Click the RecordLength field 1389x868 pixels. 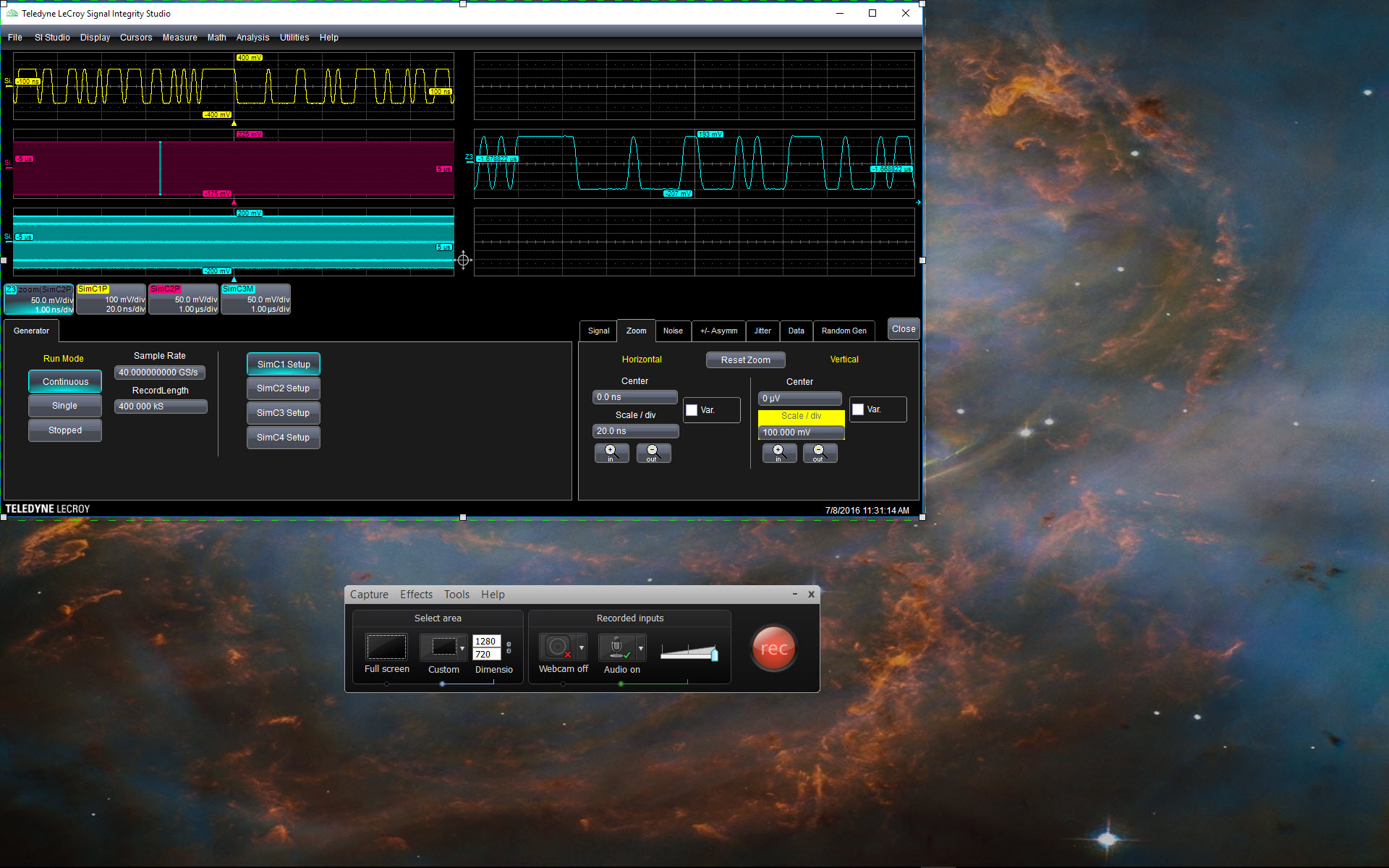click(x=161, y=407)
